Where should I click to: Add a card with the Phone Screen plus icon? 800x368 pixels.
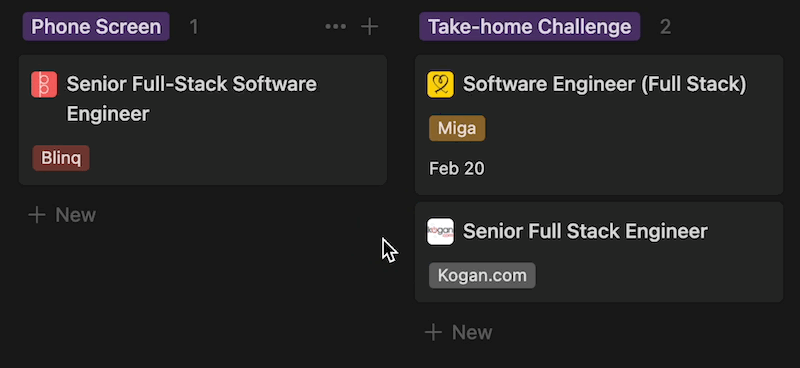point(369,27)
